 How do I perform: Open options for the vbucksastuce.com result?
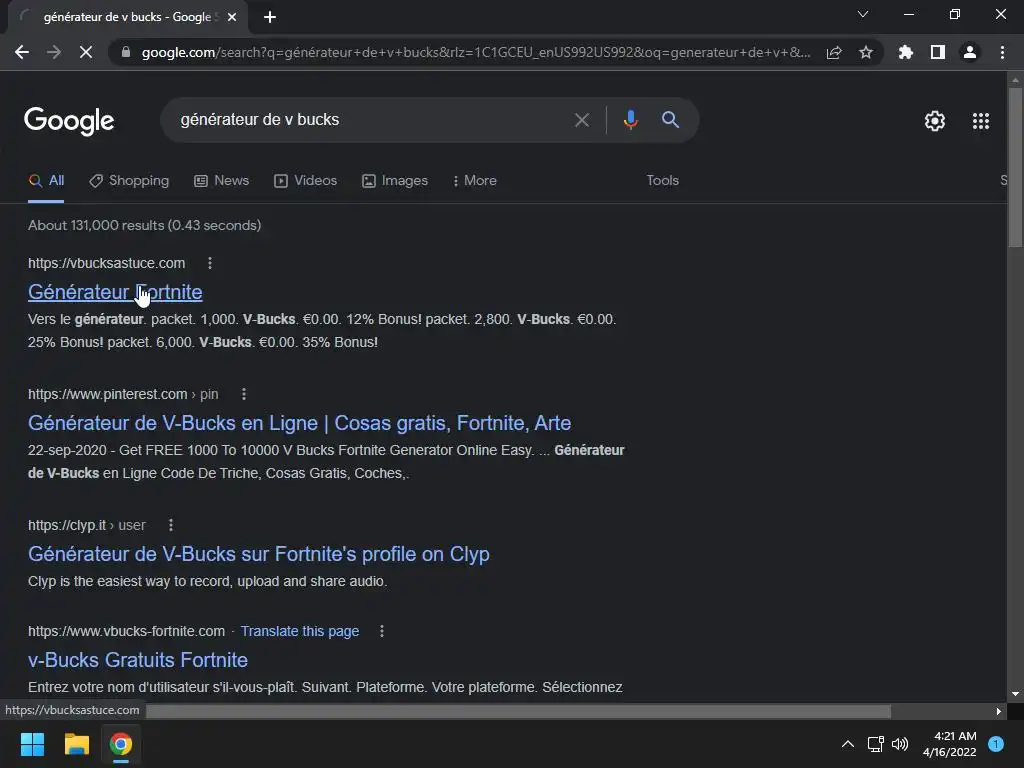pos(210,263)
